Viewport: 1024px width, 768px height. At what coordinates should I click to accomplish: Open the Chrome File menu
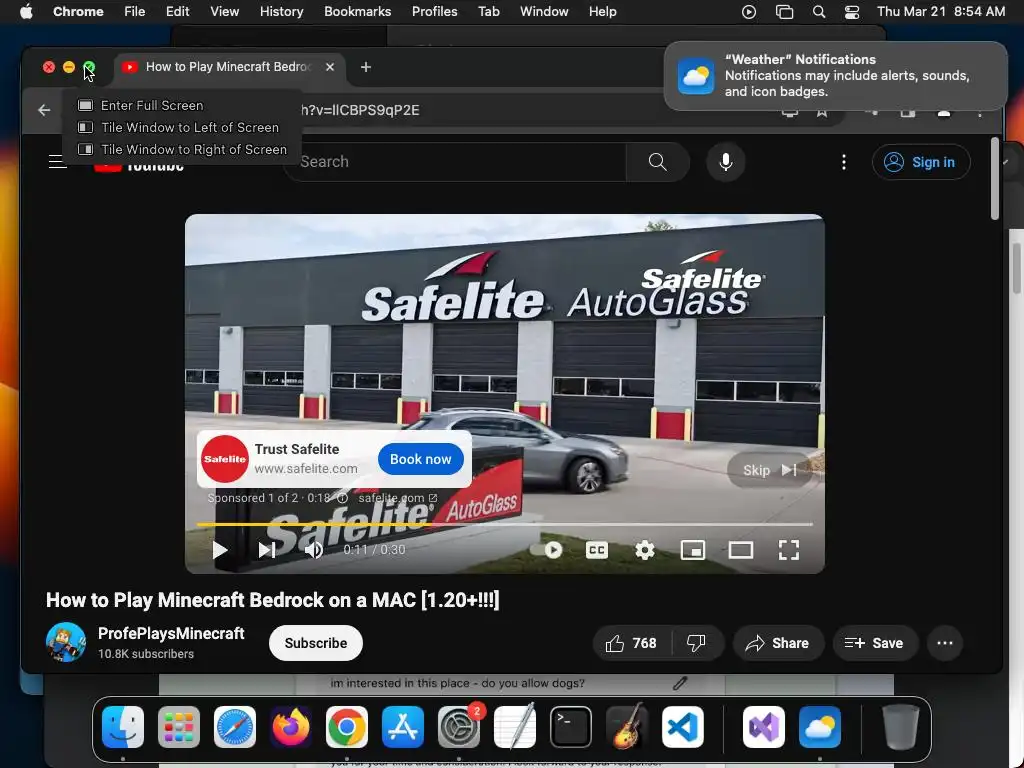[x=135, y=11]
